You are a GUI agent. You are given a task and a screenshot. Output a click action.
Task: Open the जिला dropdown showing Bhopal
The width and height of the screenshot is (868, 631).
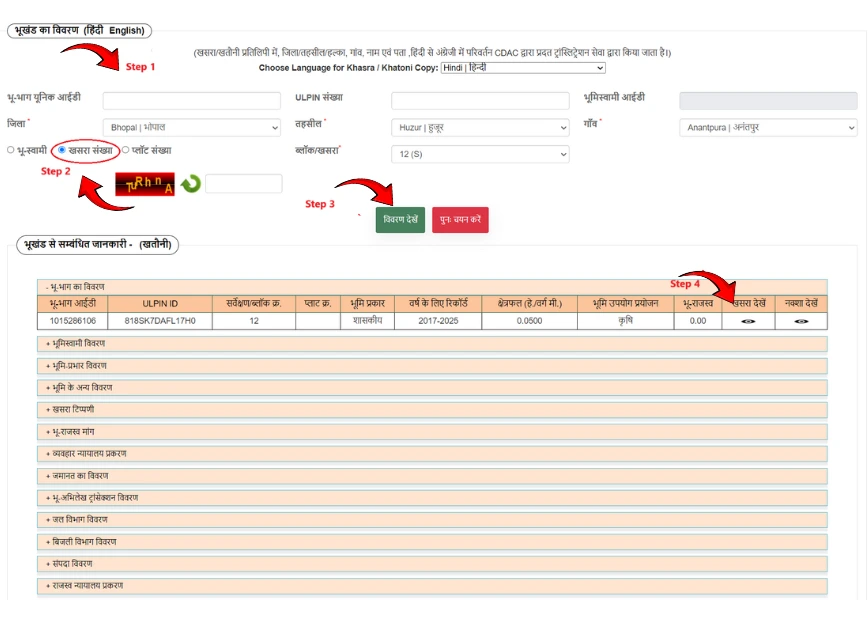[192, 127]
